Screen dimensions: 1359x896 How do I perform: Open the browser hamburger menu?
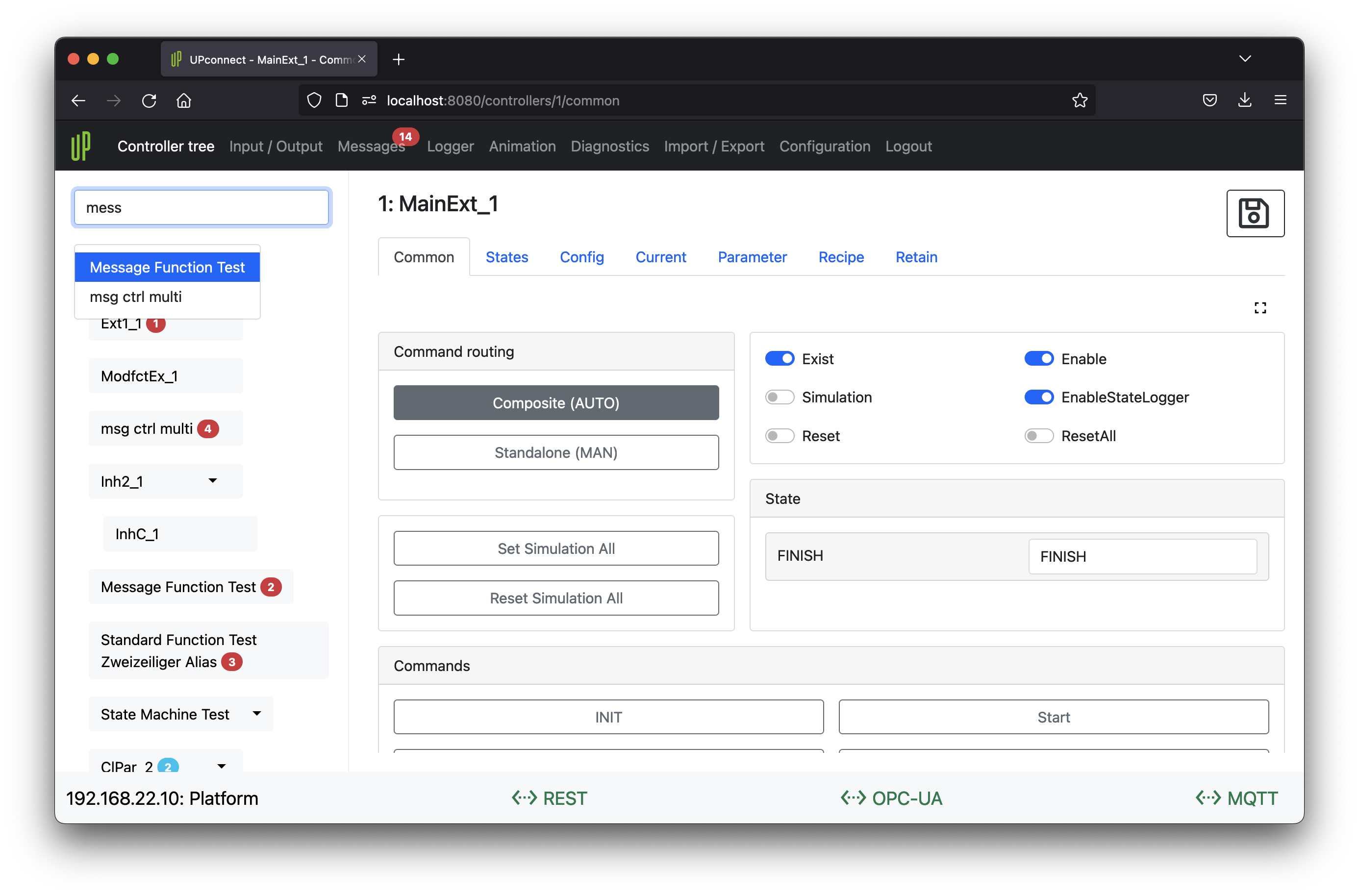(1280, 100)
